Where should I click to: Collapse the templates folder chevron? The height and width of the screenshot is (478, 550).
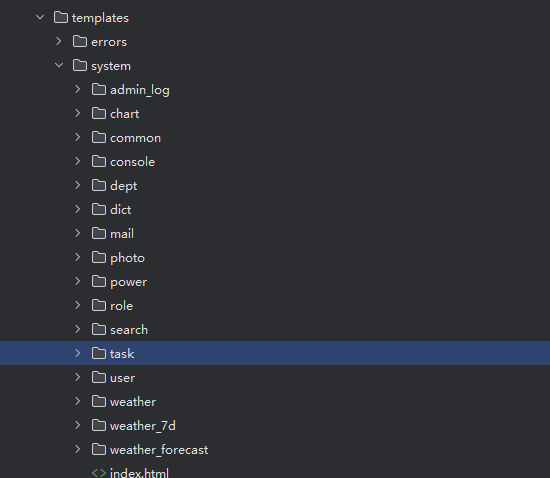point(40,17)
